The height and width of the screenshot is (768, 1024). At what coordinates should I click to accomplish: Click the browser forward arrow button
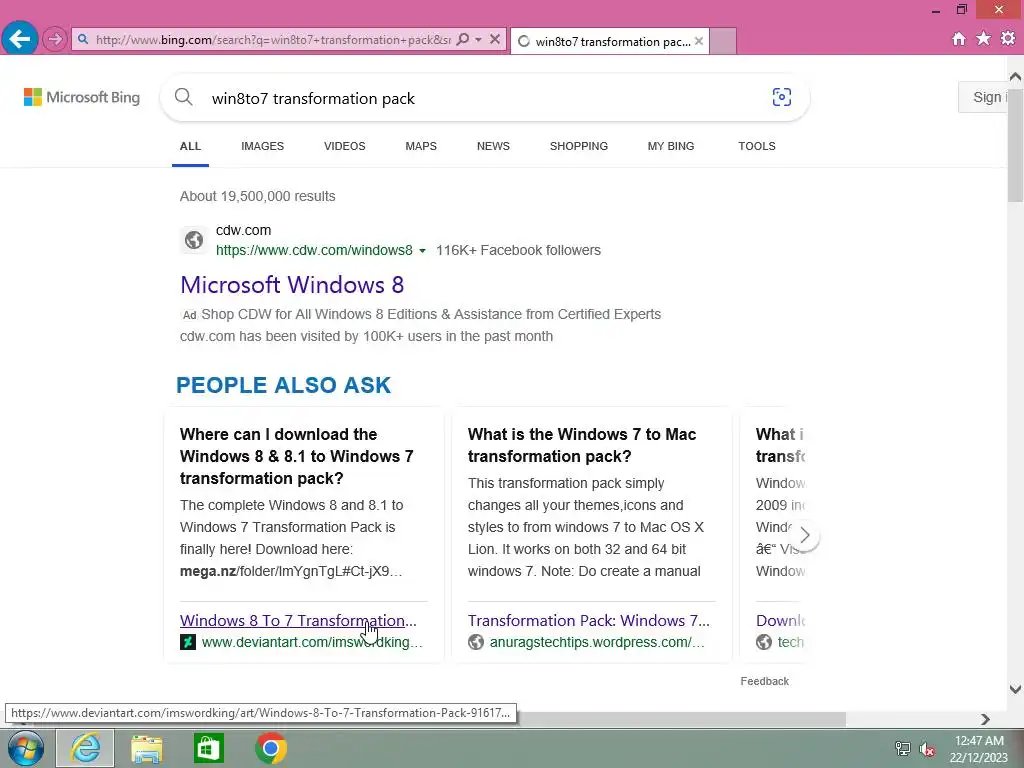(x=55, y=39)
